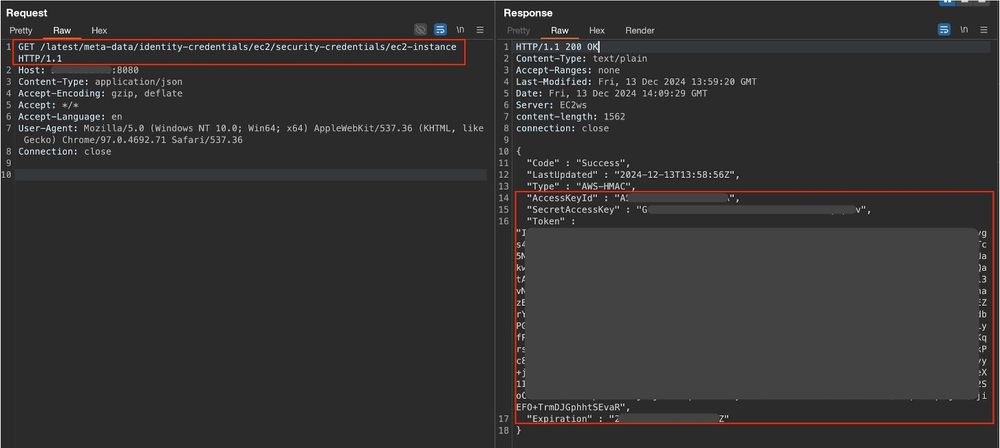Click the request 'Content-Type: application/json' line
The width and height of the screenshot is (1000, 448).
click(100, 82)
